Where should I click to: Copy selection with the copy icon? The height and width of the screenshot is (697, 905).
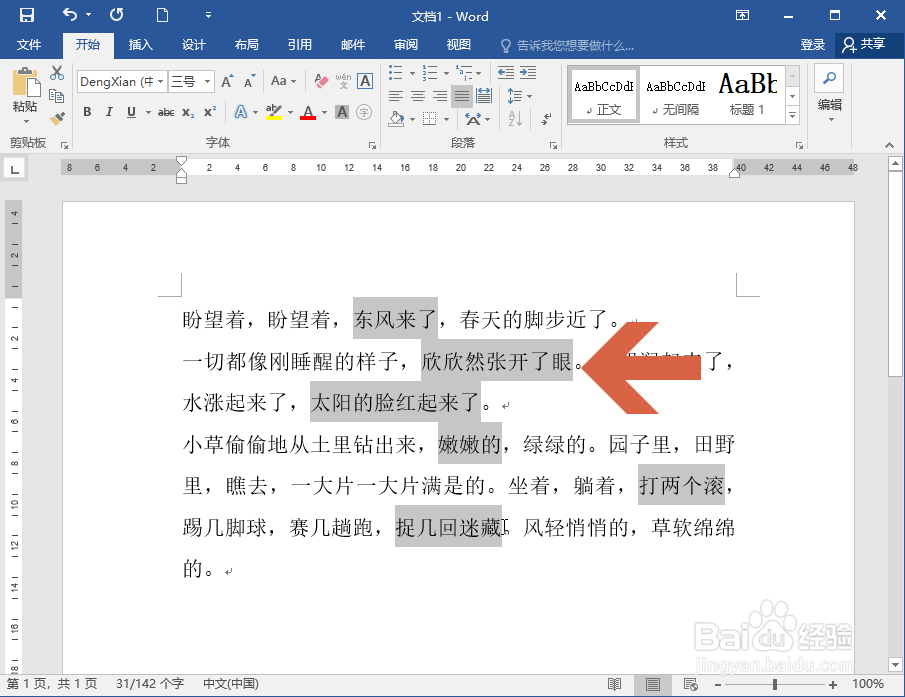pos(57,96)
